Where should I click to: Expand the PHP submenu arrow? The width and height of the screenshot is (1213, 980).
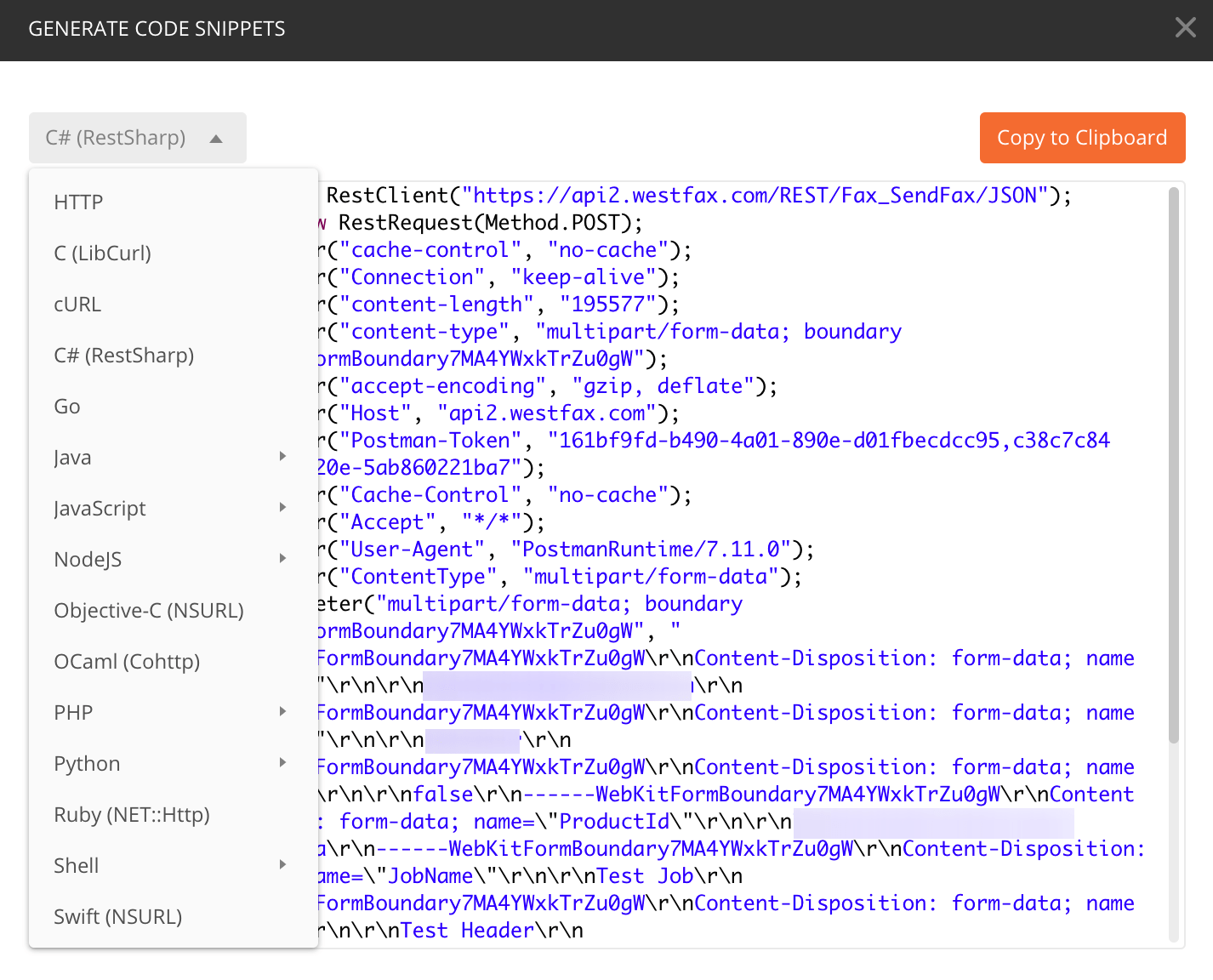[x=282, y=712]
